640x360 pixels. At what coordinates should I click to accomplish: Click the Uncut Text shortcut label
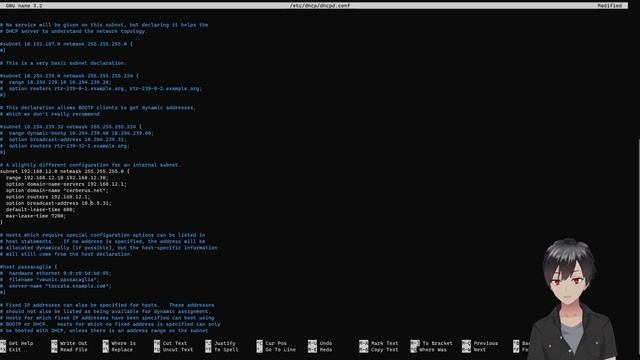tap(178, 350)
